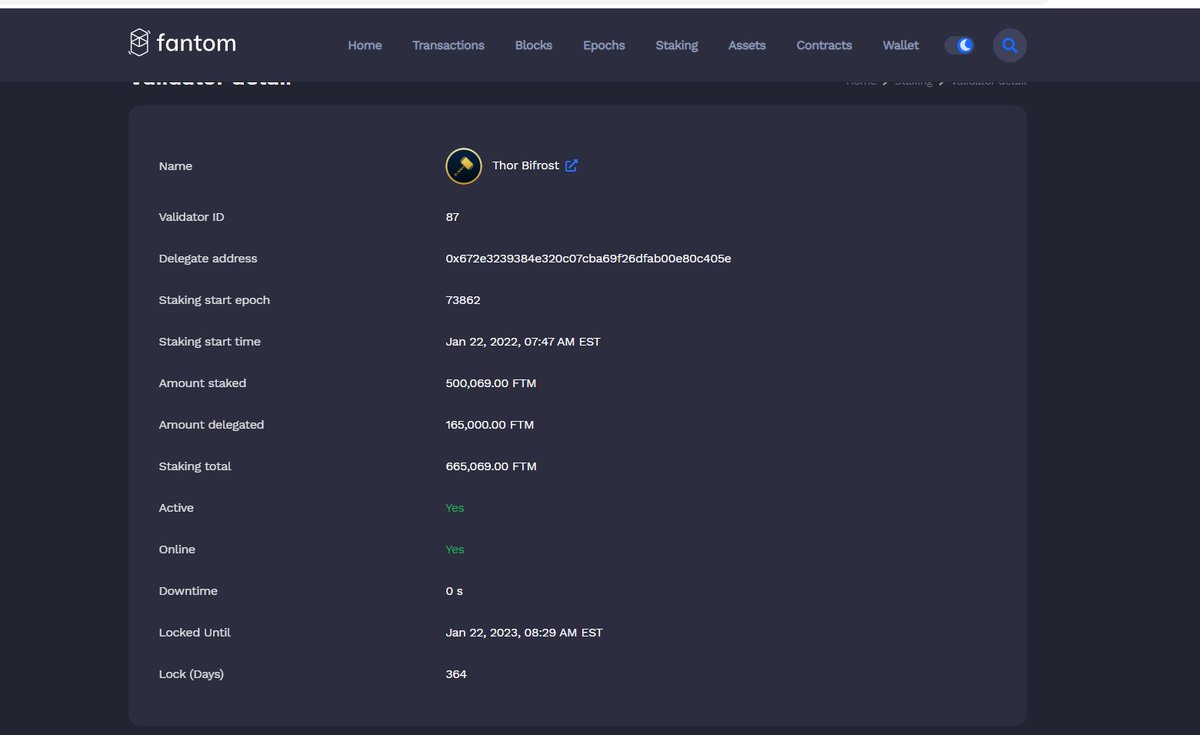Click the Active status indicator showing Yes
The height and width of the screenshot is (735, 1200).
(x=454, y=507)
